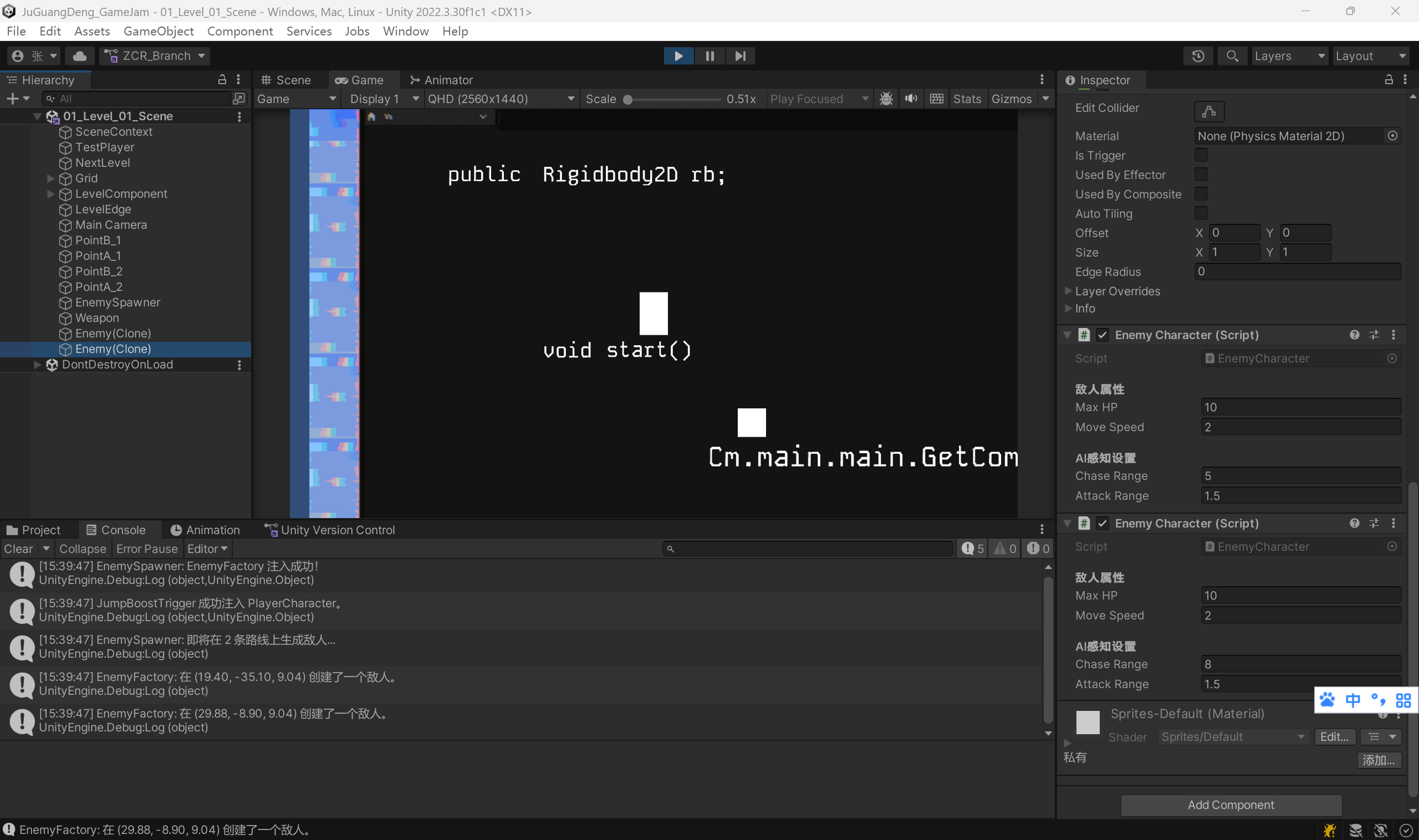Viewport: 1419px width, 840px height.
Task: Open the Undo History icon in the toolbar
Action: pyautogui.click(x=1198, y=56)
